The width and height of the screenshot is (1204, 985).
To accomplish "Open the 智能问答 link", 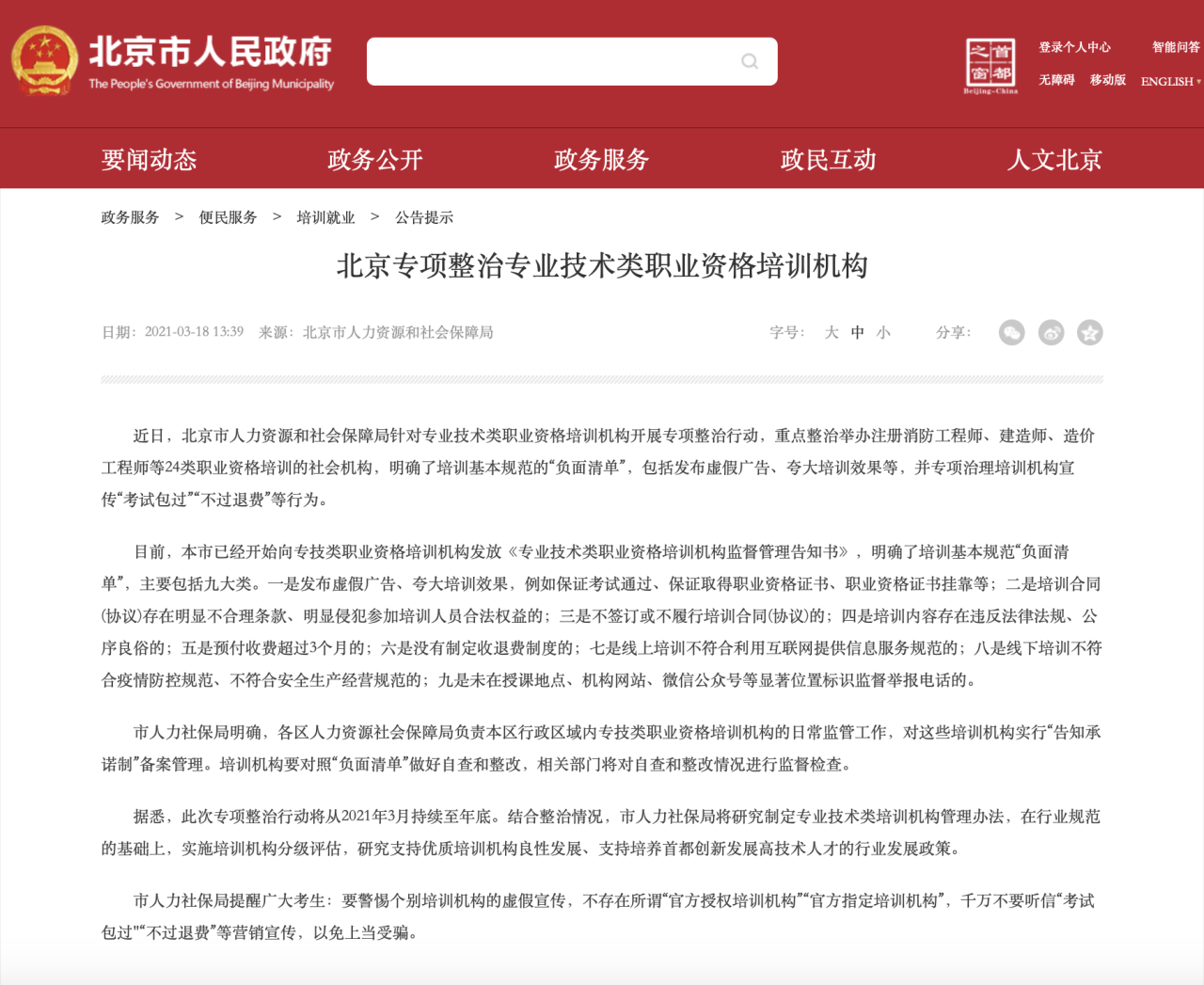I will 1176,47.
